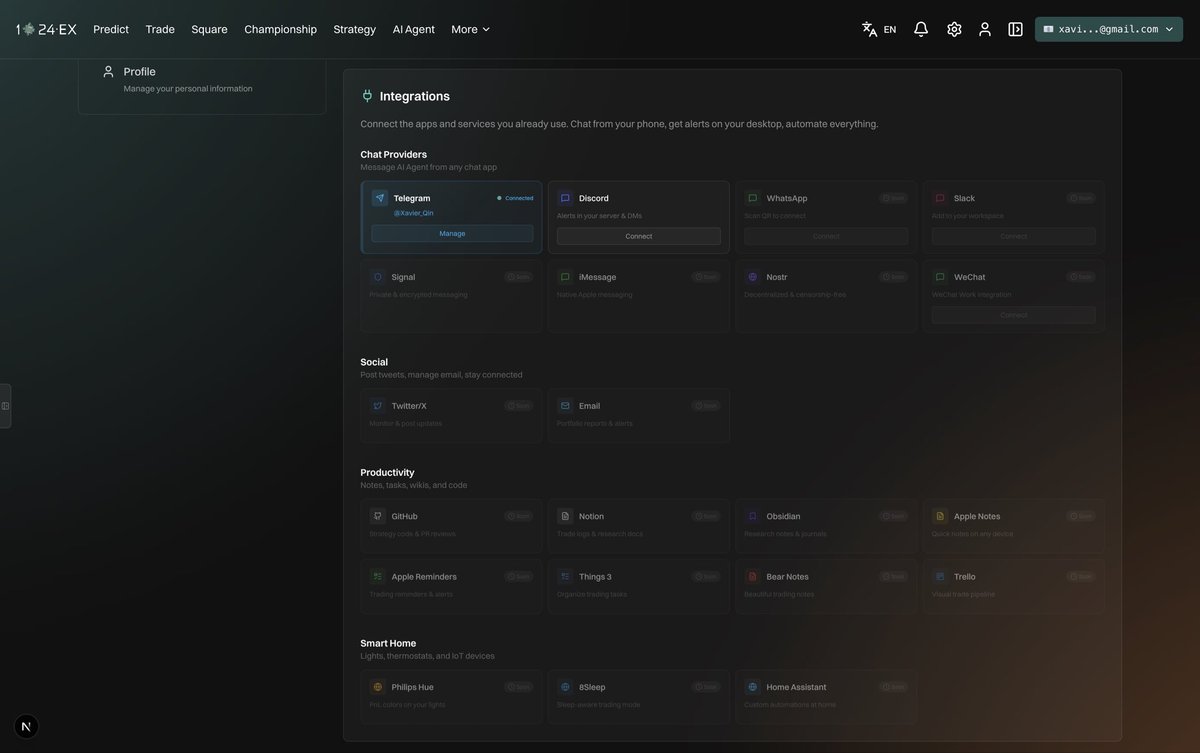
Task: Click the Apple Notes card icon
Action: [940, 516]
